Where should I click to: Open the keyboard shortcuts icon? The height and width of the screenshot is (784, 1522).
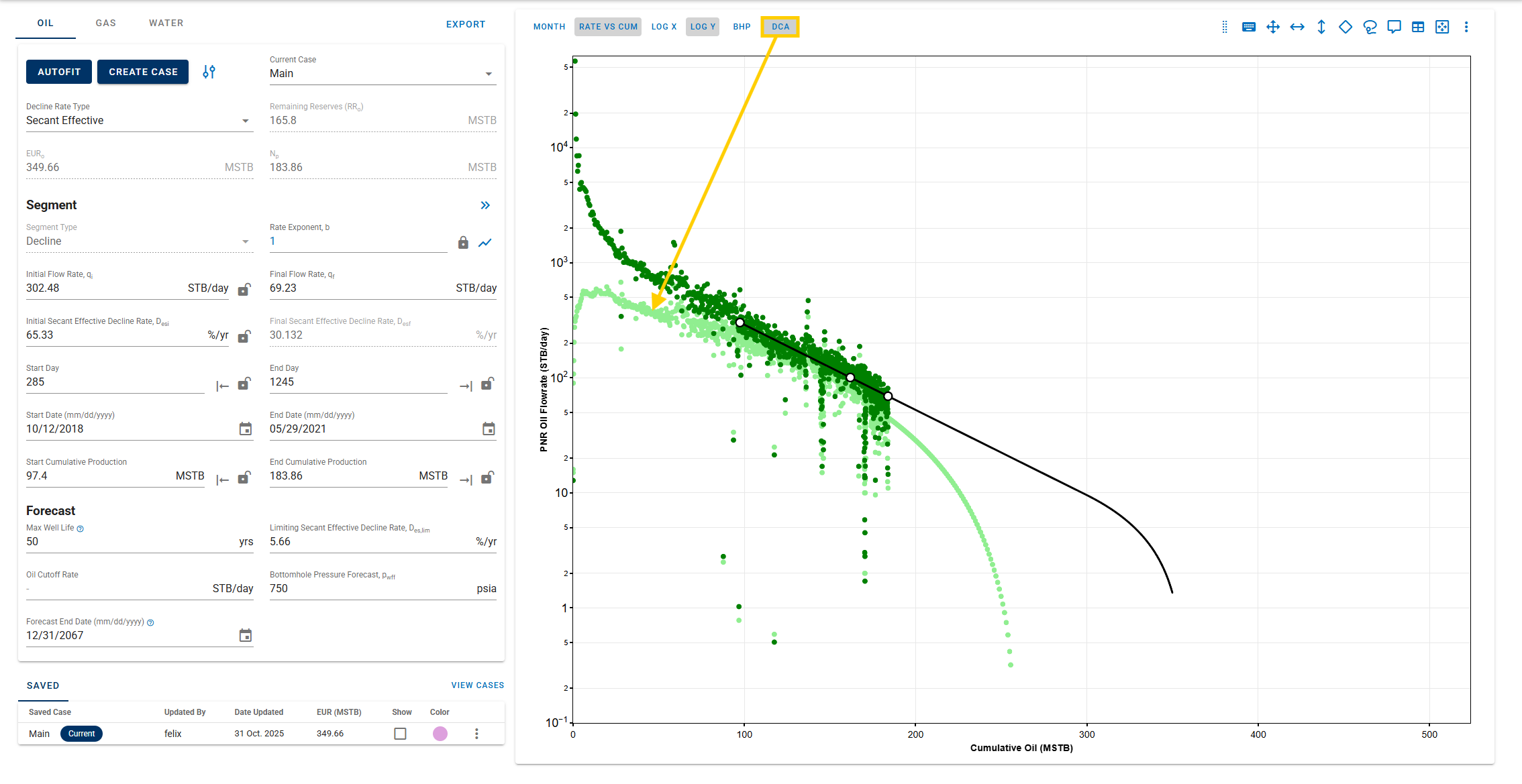tap(1249, 27)
